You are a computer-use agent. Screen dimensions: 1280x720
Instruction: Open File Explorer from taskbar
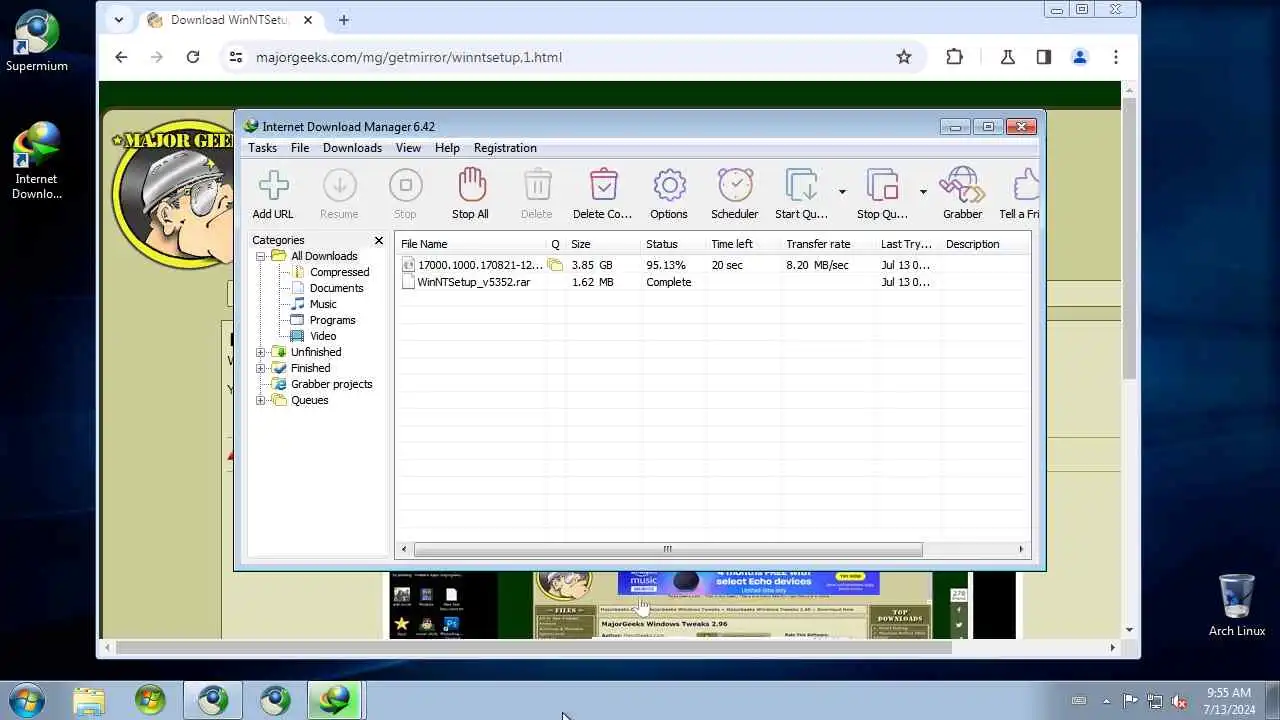coord(88,701)
